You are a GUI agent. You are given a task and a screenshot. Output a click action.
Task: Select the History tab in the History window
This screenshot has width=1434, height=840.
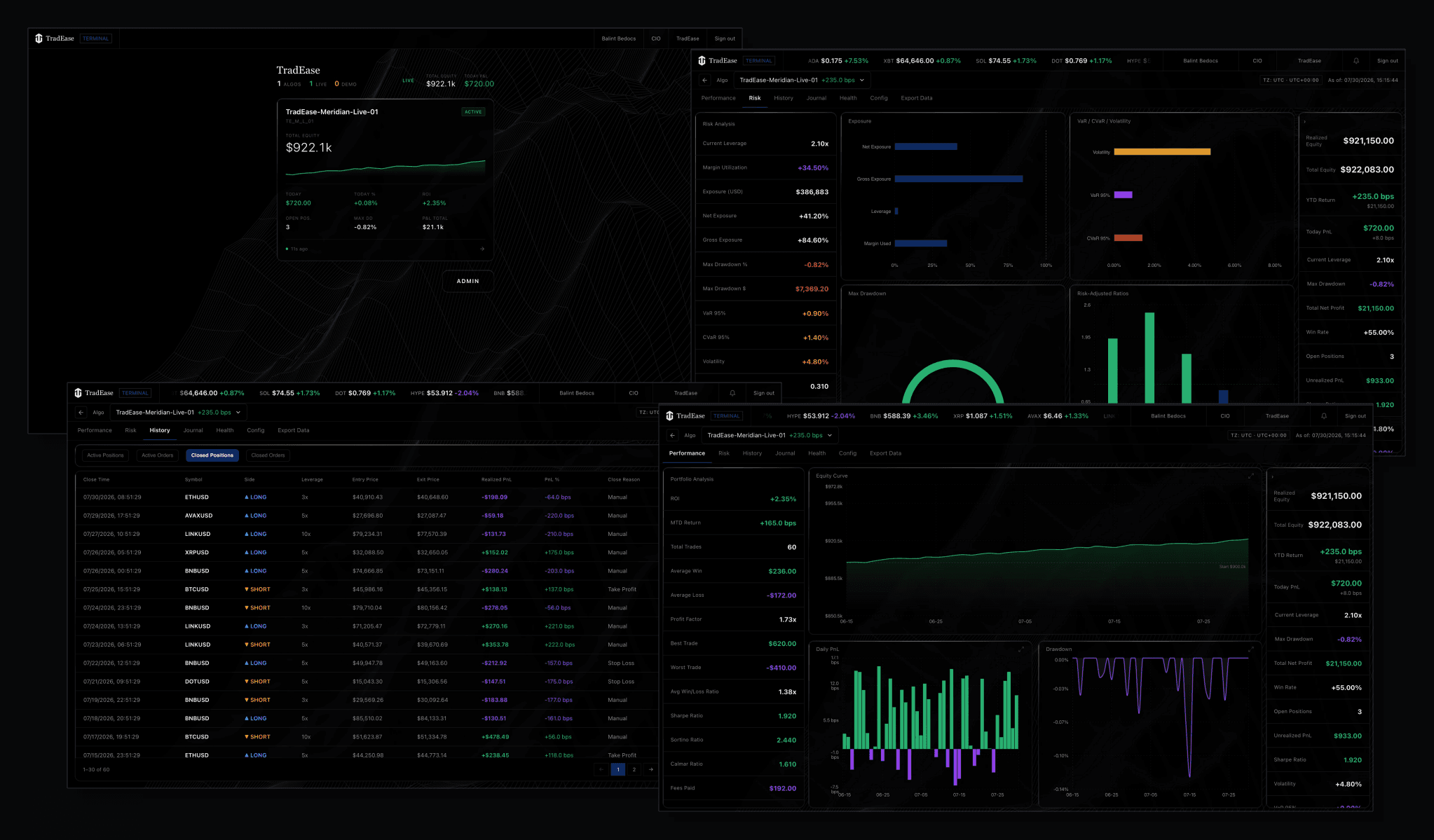click(160, 430)
